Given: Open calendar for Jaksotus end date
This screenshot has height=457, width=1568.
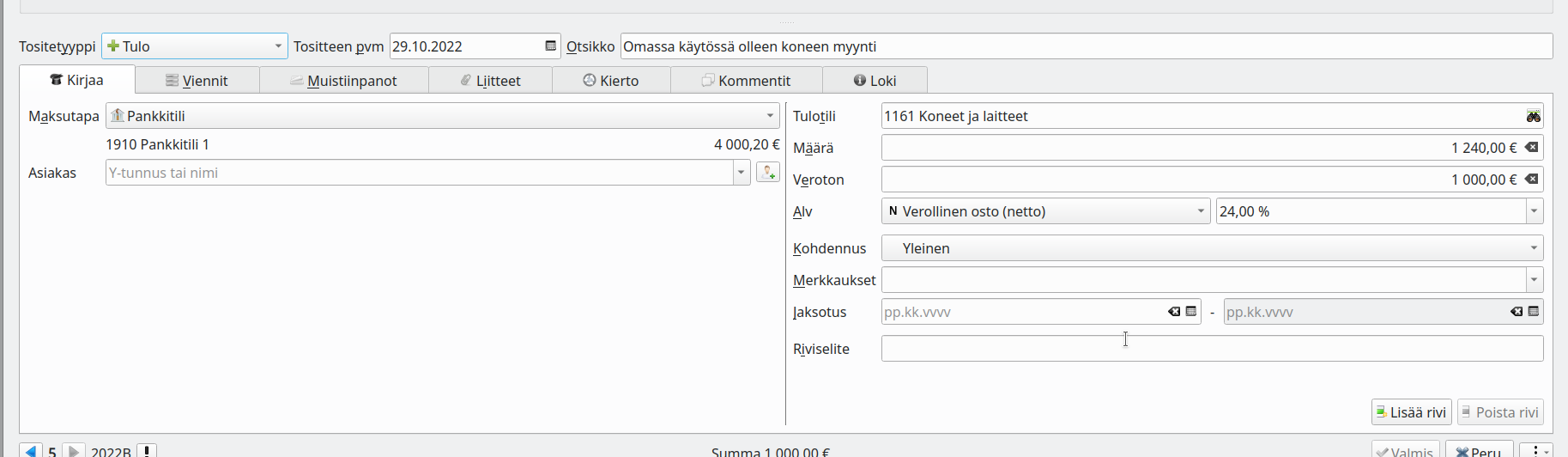Looking at the screenshot, I should 1534,312.
